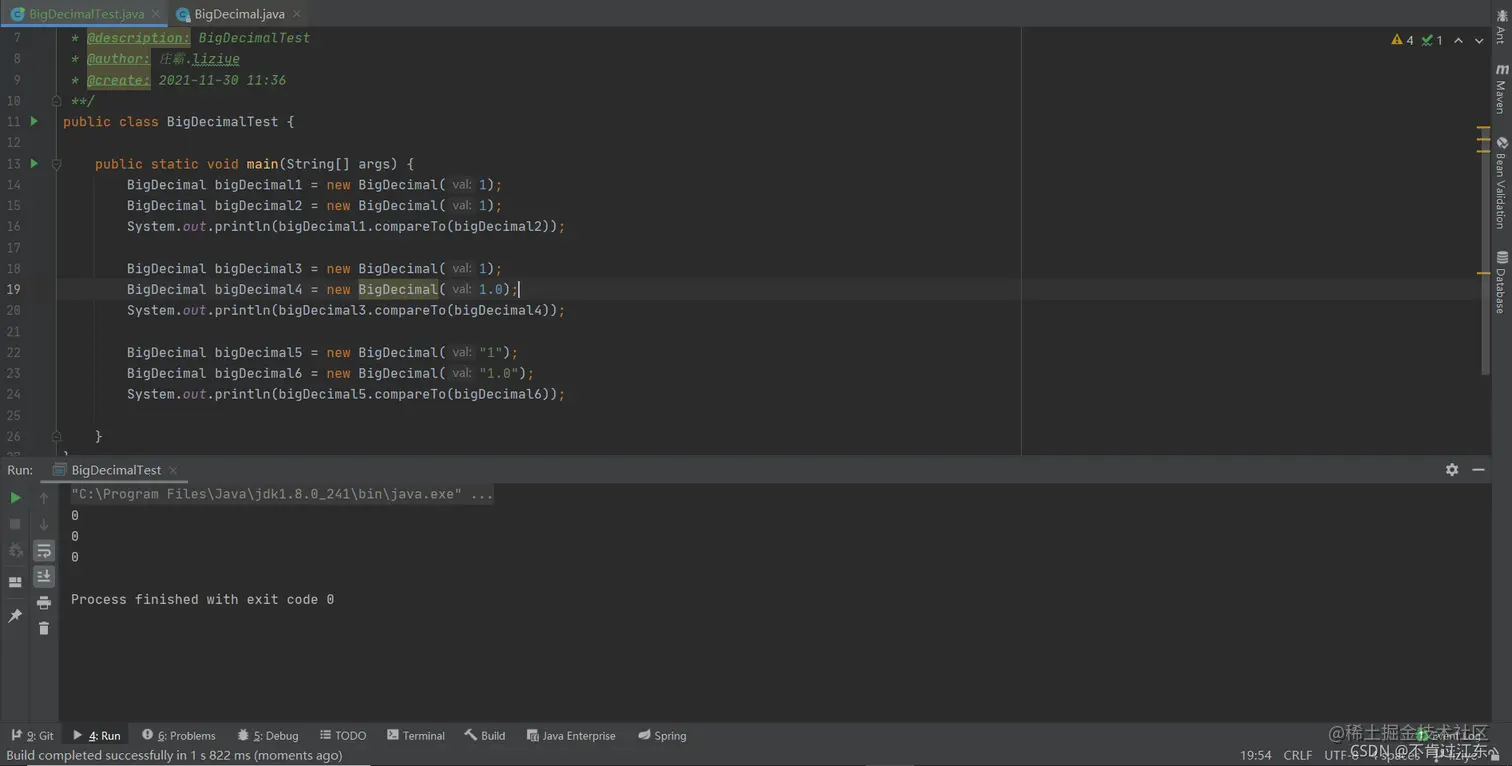Run main method from gutter arrow
The height and width of the screenshot is (766, 1512).
click(34, 163)
